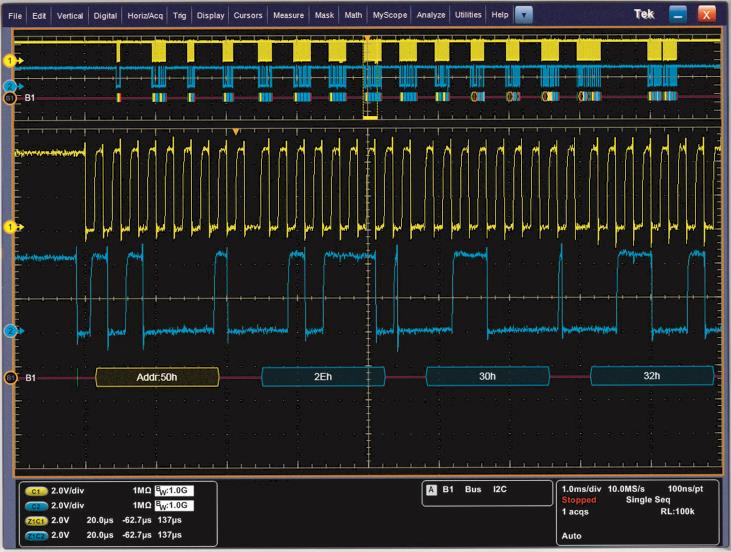Click the channel 1 marker in the zoomed waveform view

click(12, 228)
